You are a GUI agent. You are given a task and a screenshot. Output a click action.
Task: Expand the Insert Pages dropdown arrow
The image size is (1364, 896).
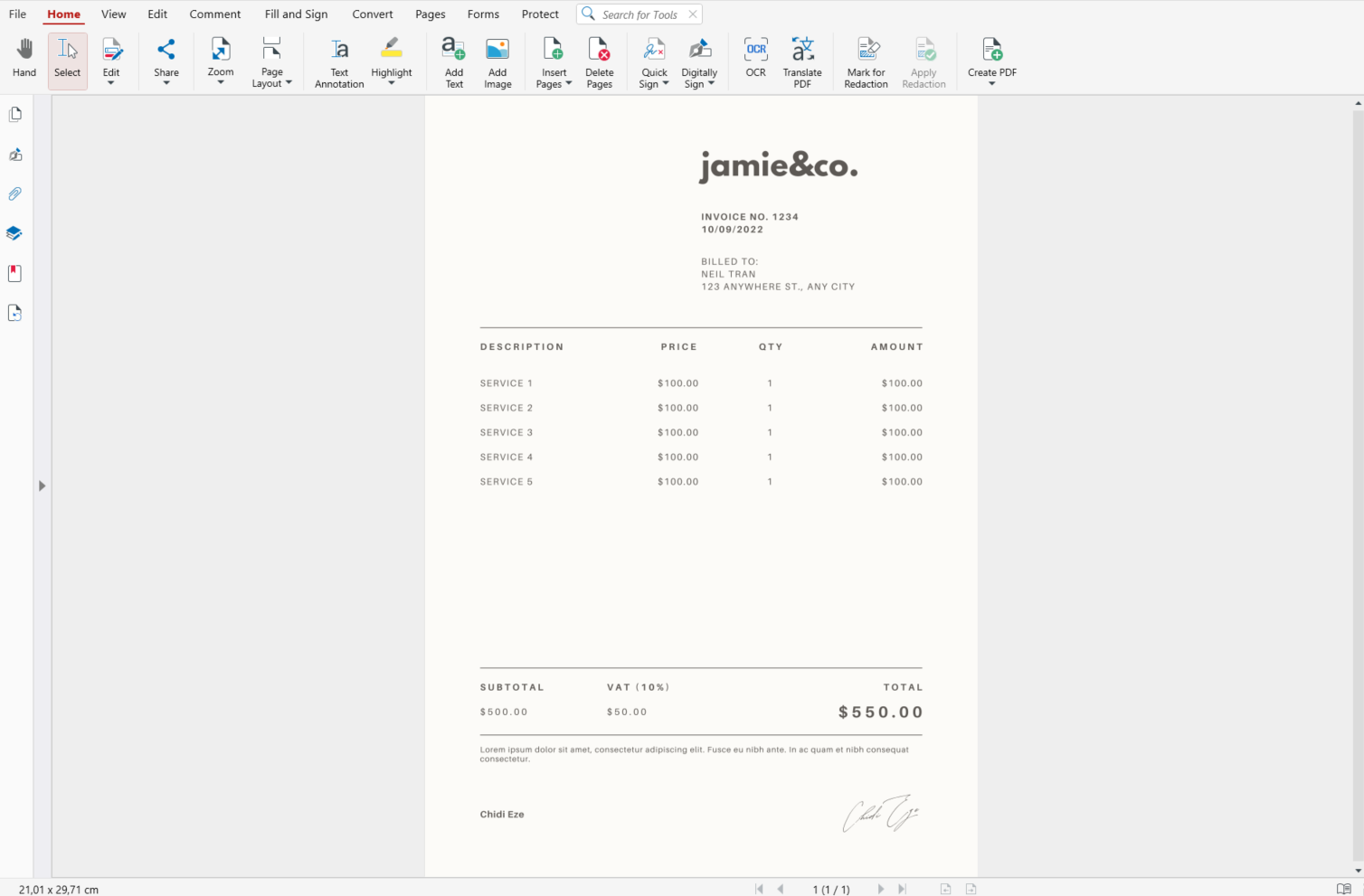[x=569, y=83]
